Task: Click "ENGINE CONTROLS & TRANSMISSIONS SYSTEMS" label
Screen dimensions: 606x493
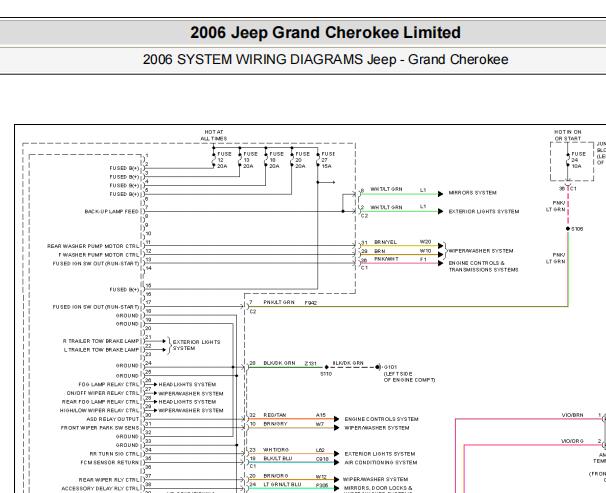Action: point(483,267)
